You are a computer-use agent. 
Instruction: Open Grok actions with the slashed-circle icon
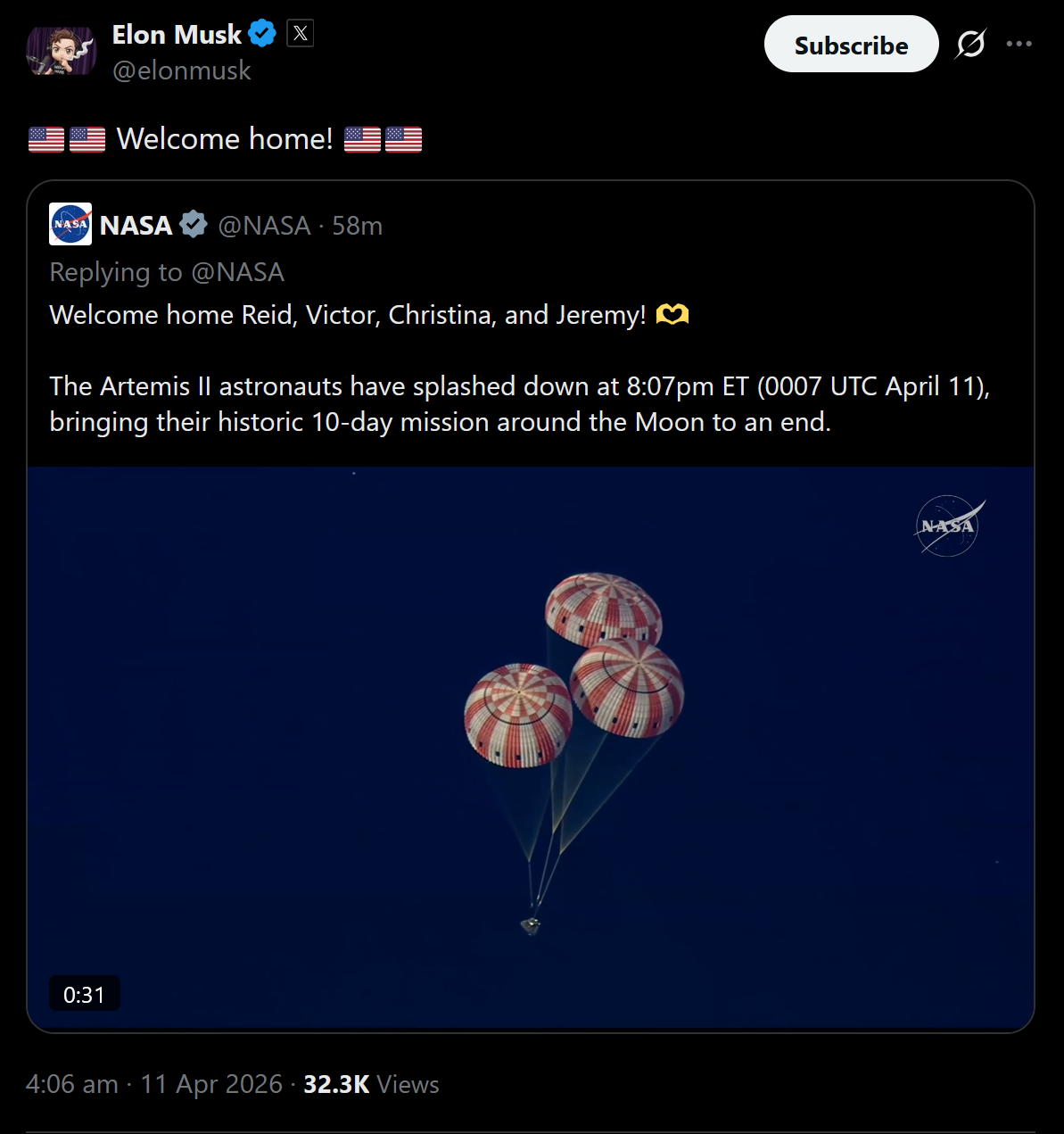[970, 44]
